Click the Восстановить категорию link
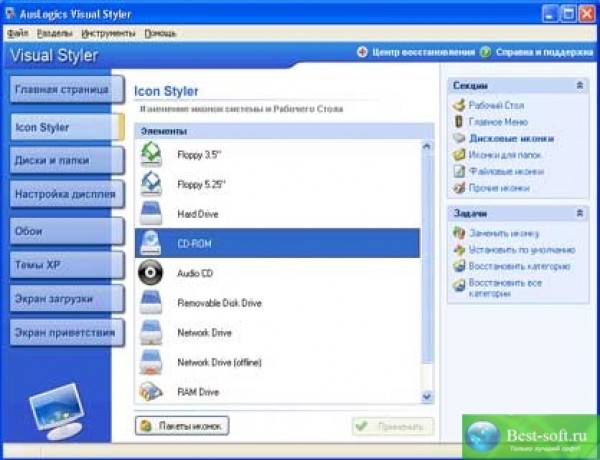 click(520, 266)
